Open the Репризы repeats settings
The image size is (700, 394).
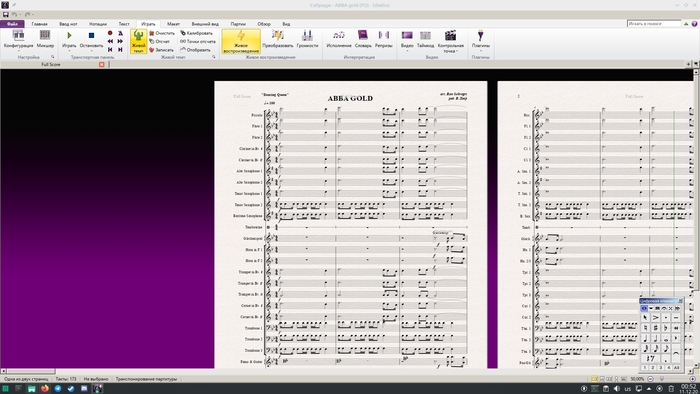(x=383, y=39)
